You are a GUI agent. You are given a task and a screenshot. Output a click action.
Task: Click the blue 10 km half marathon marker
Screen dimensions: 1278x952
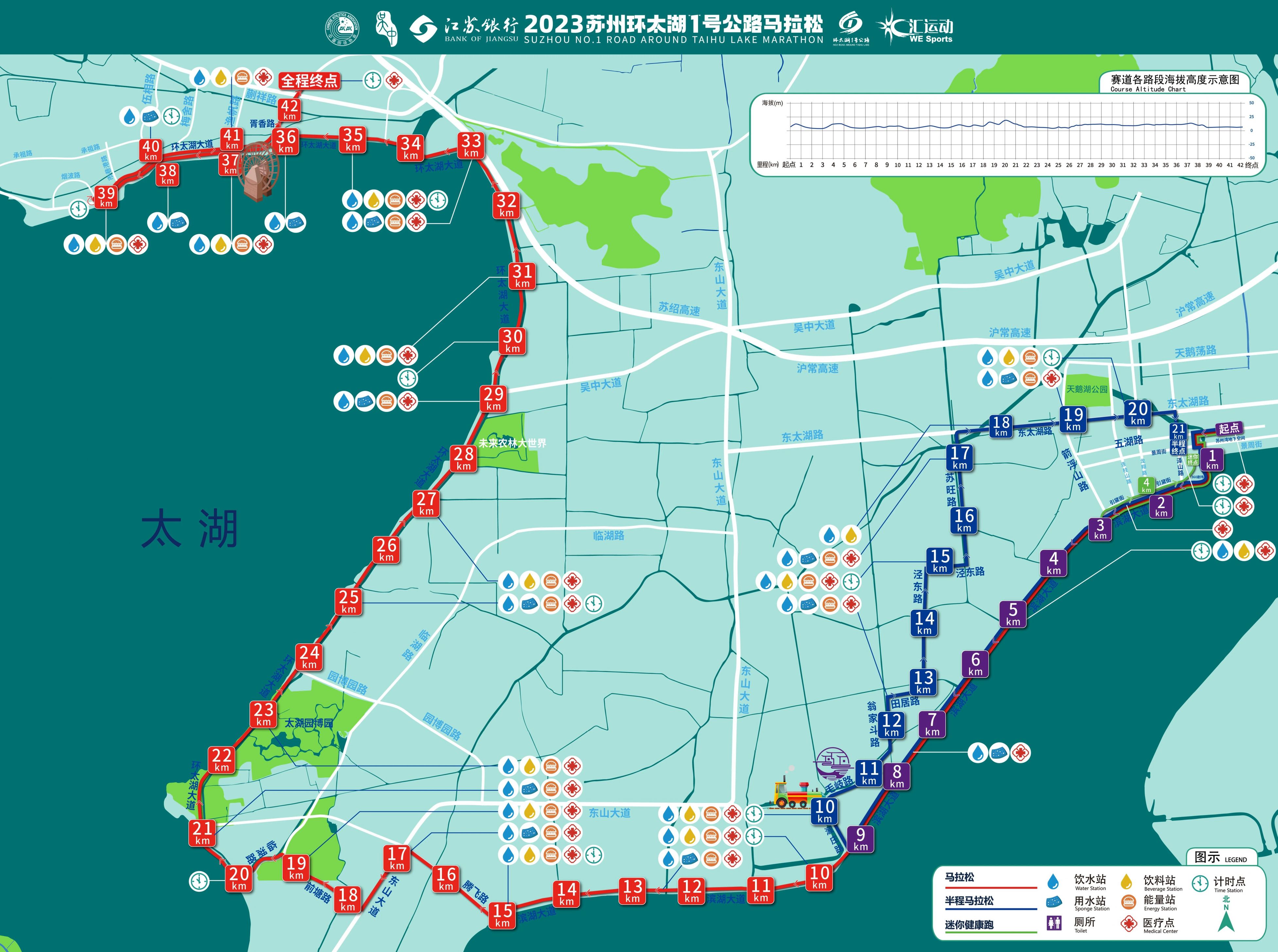pyautogui.click(x=825, y=811)
